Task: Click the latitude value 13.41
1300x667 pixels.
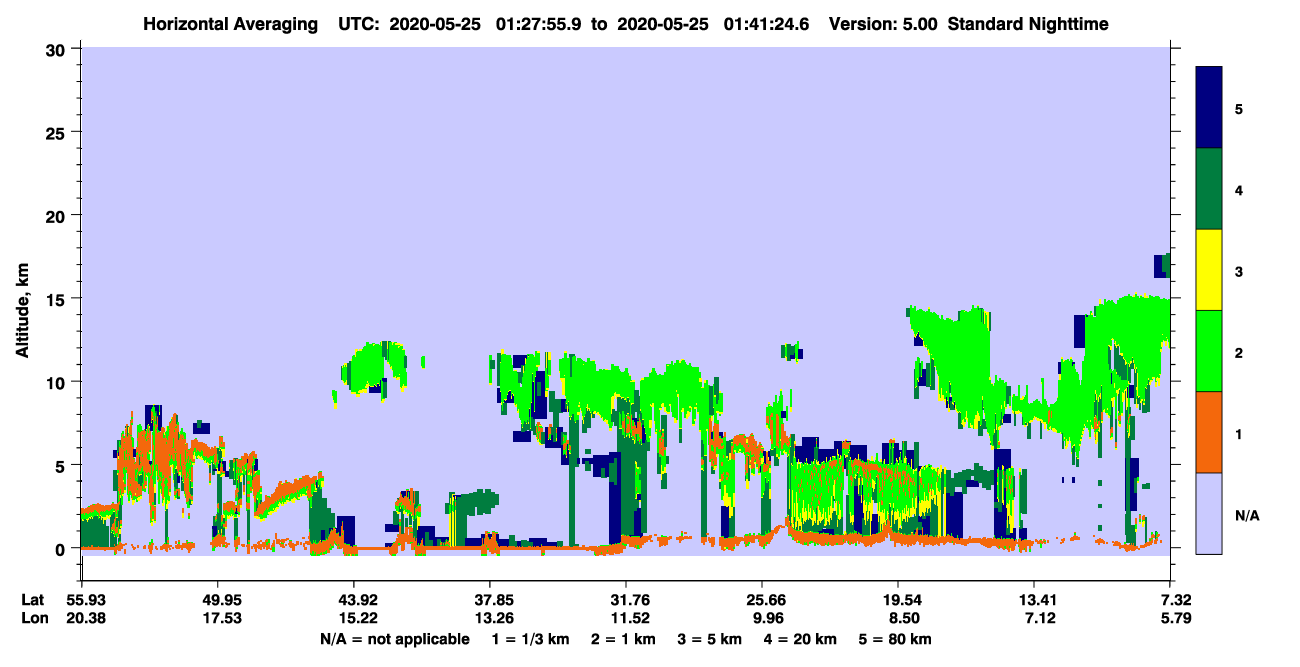Action: [1034, 600]
